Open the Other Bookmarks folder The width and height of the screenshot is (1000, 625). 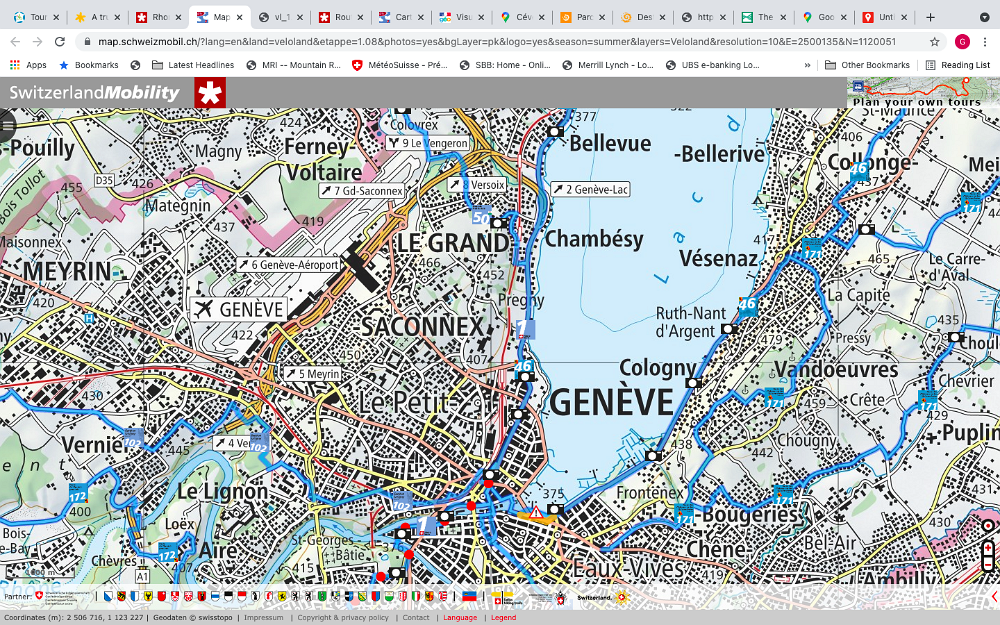click(x=867, y=65)
